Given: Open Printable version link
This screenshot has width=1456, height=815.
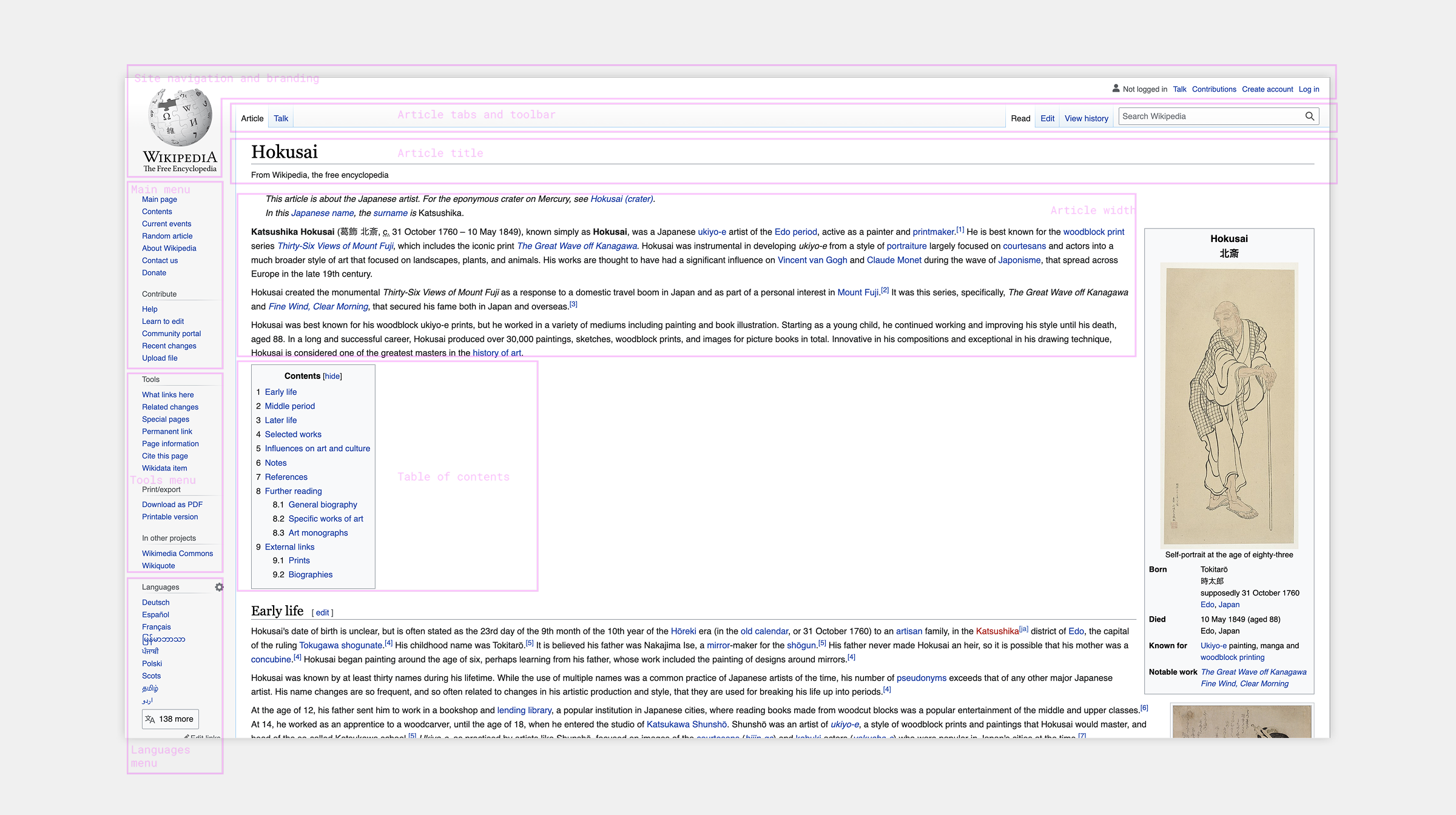Looking at the screenshot, I should (170, 517).
